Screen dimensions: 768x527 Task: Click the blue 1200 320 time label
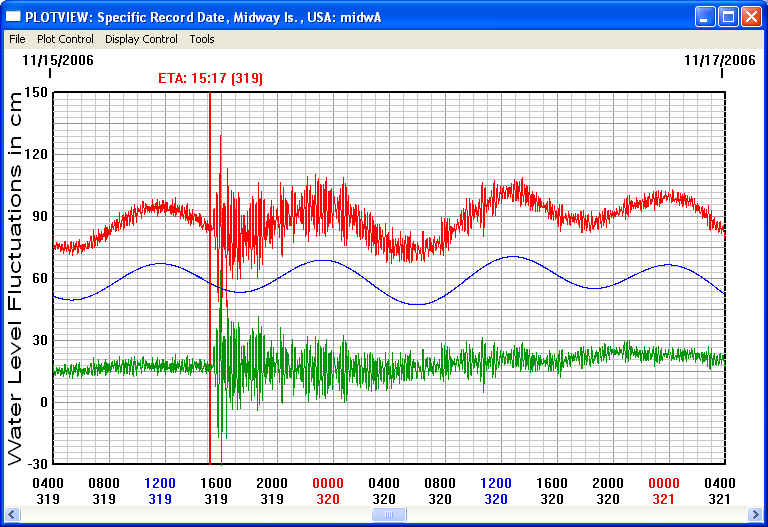(496, 491)
